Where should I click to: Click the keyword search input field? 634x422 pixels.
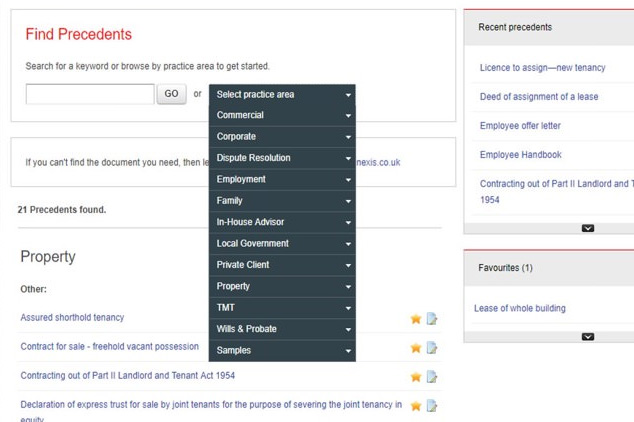[90, 94]
